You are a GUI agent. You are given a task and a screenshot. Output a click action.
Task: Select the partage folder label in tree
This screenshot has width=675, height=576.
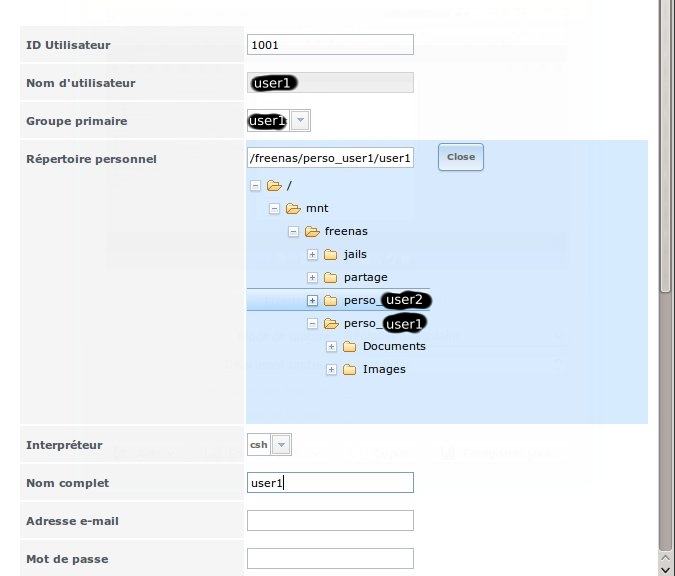click(366, 277)
